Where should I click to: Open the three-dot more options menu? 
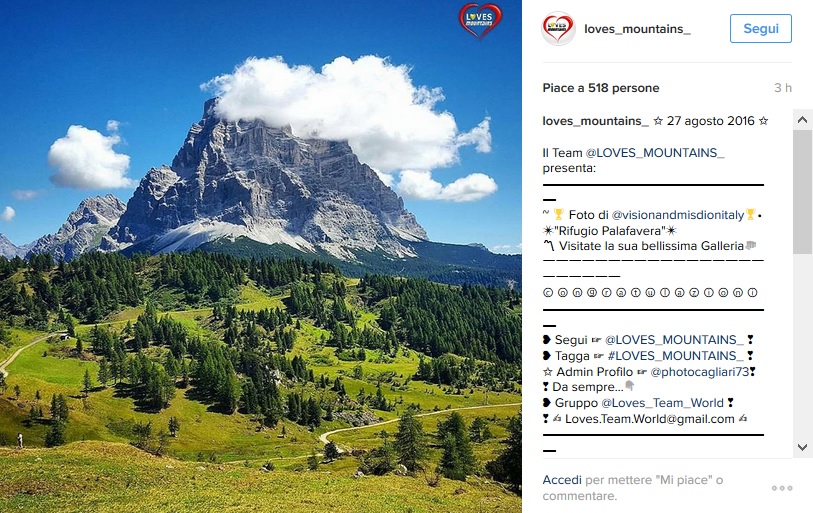(782, 488)
